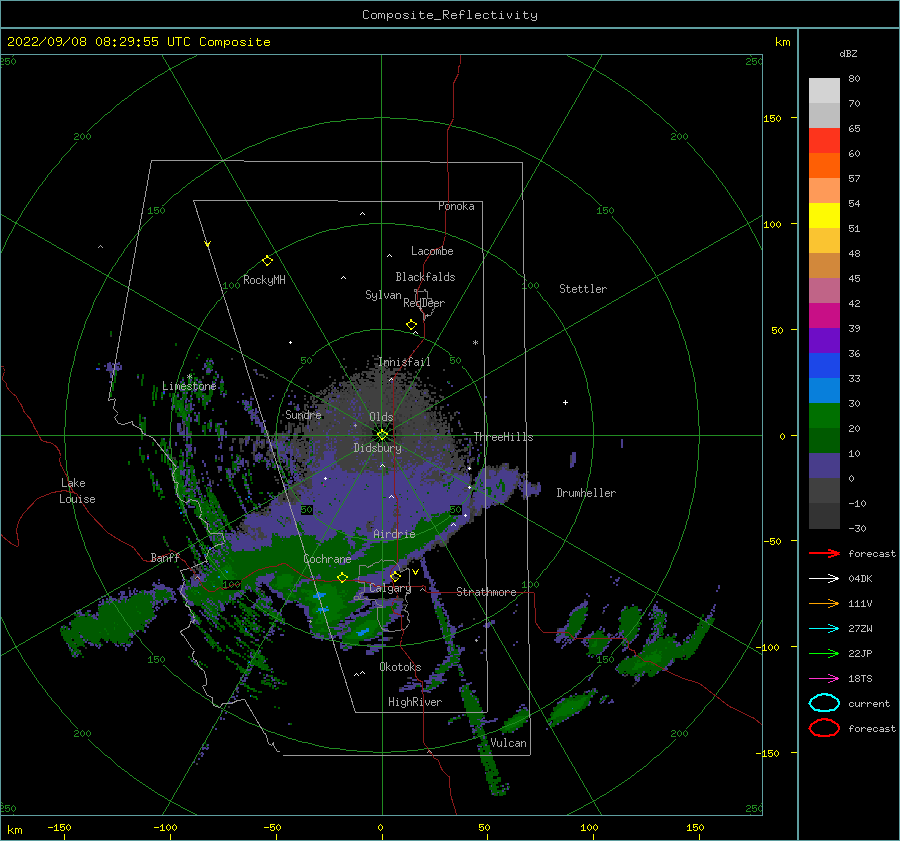Click the Limestone label

pos(189,386)
